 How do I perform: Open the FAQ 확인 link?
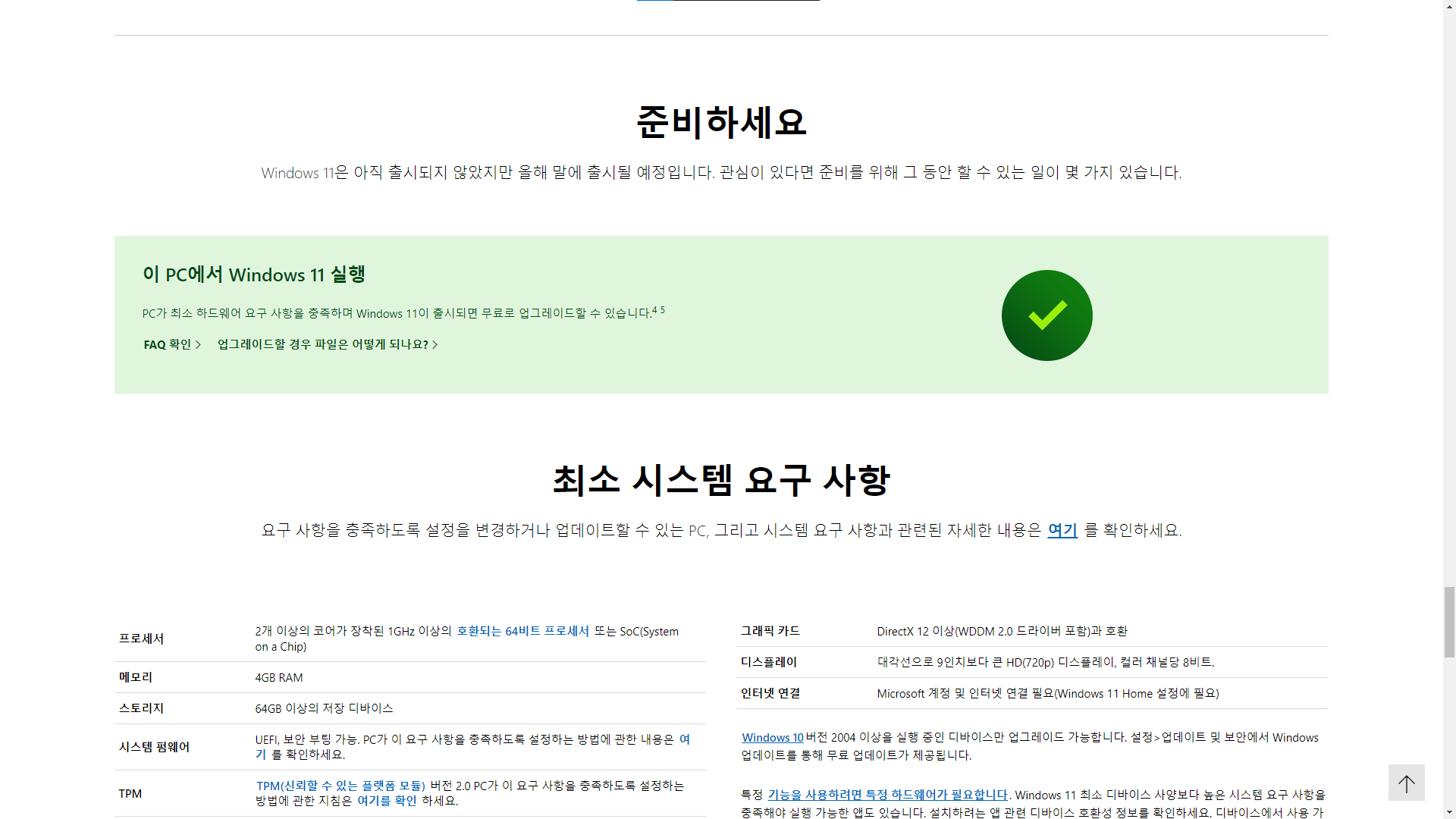[168, 345]
